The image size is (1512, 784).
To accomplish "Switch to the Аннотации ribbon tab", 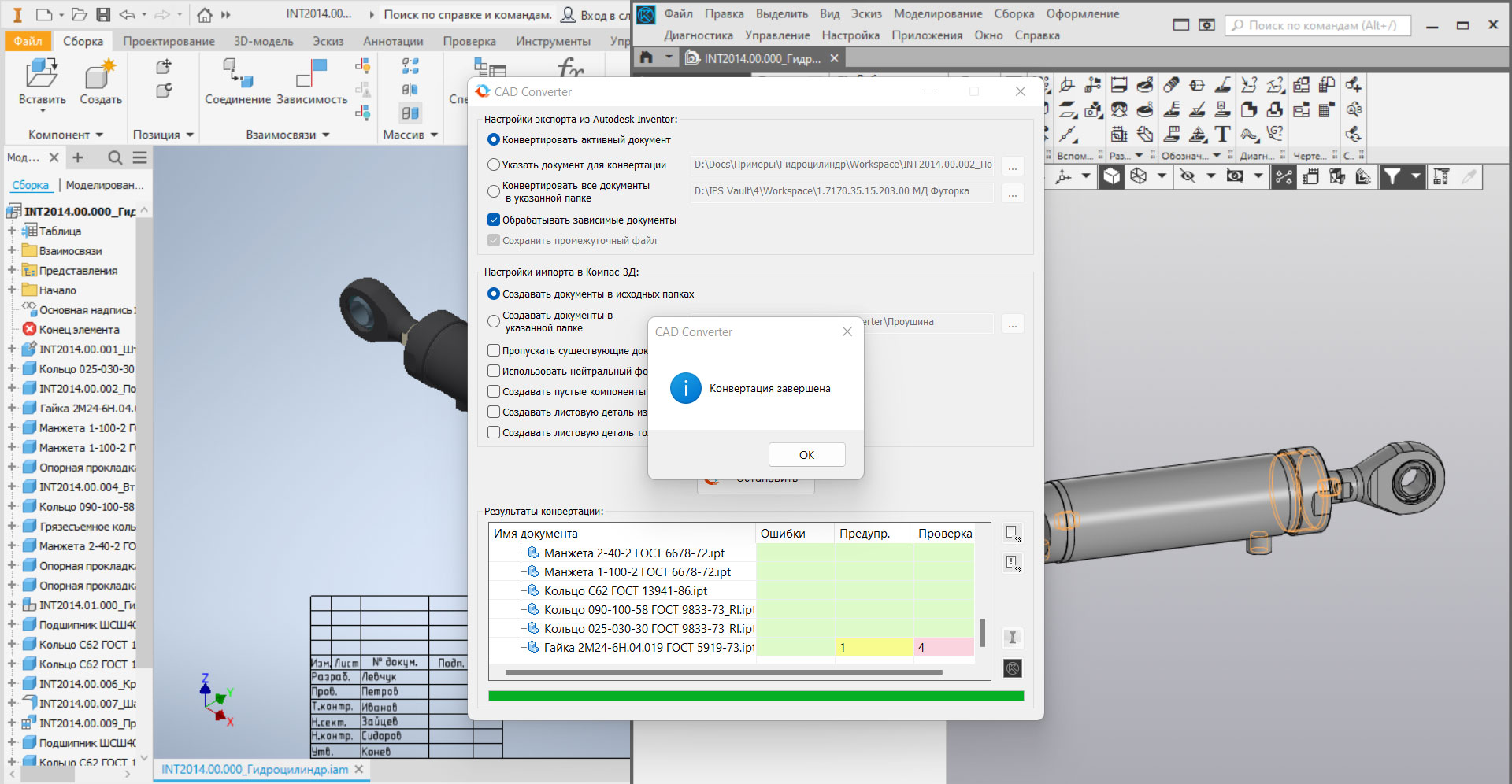I will [392, 41].
